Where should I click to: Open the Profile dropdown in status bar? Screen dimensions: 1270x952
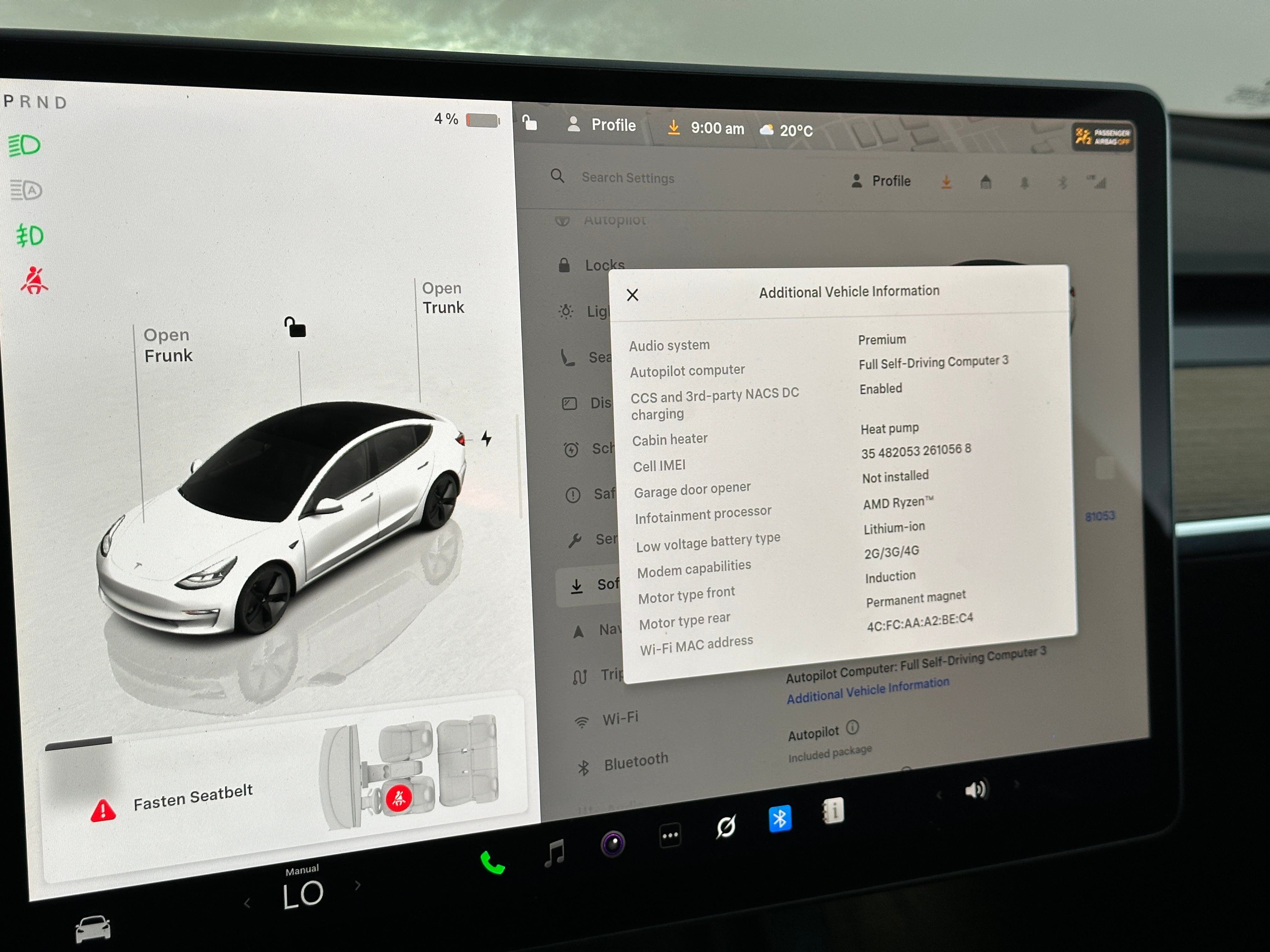601,125
